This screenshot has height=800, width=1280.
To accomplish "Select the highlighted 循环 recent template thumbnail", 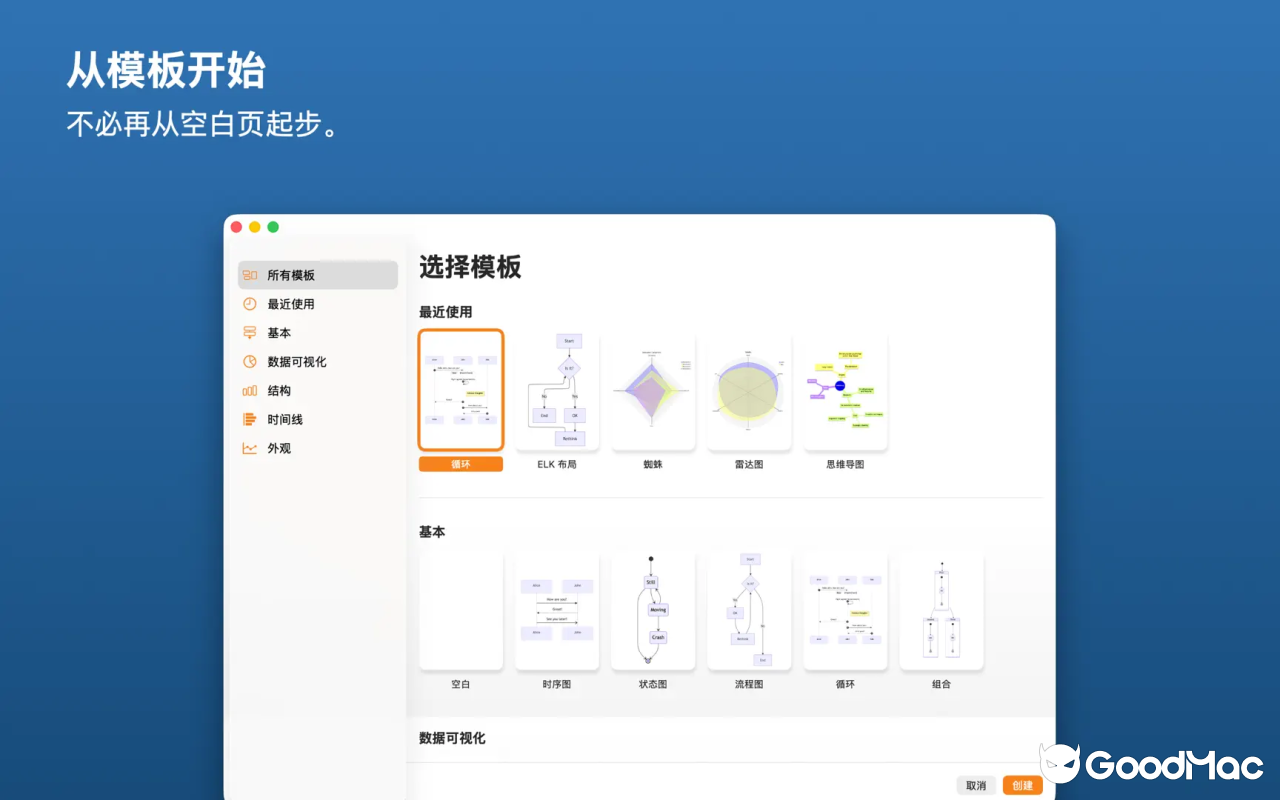I will (461, 391).
